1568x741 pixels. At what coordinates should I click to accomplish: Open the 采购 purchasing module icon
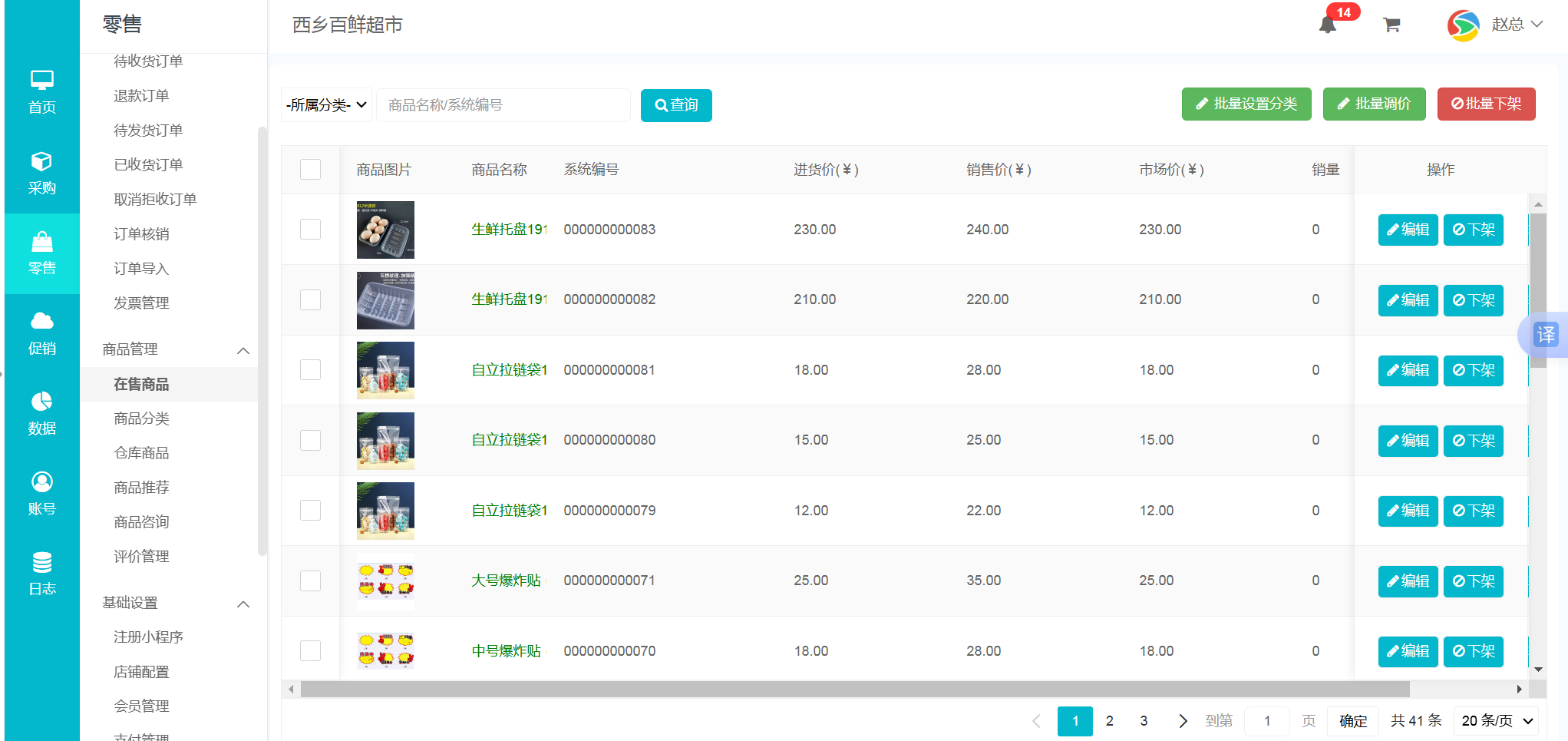click(x=41, y=173)
